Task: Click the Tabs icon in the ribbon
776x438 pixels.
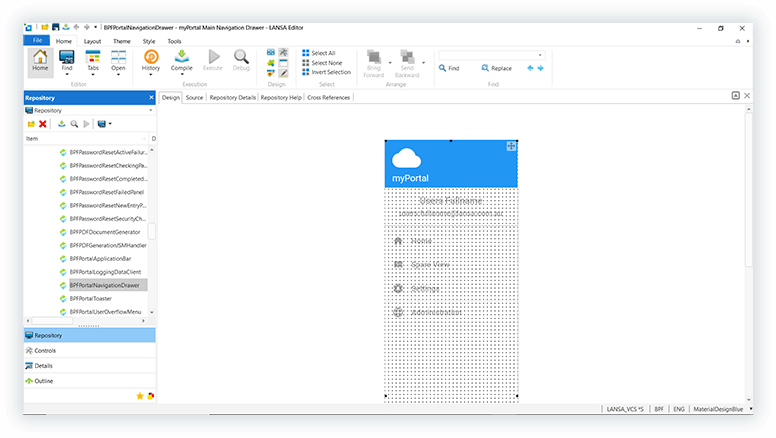Action: point(93,57)
